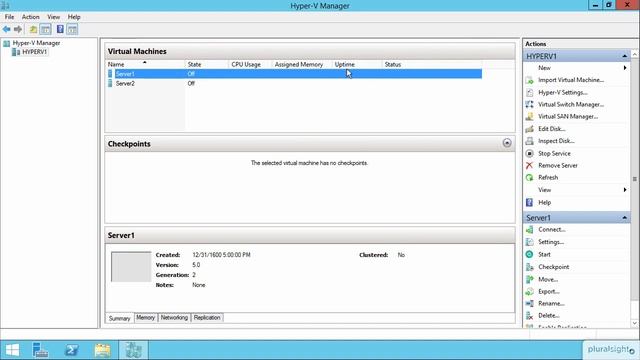
Task: Click the green Refresh icon
Action: click(x=529, y=178)
